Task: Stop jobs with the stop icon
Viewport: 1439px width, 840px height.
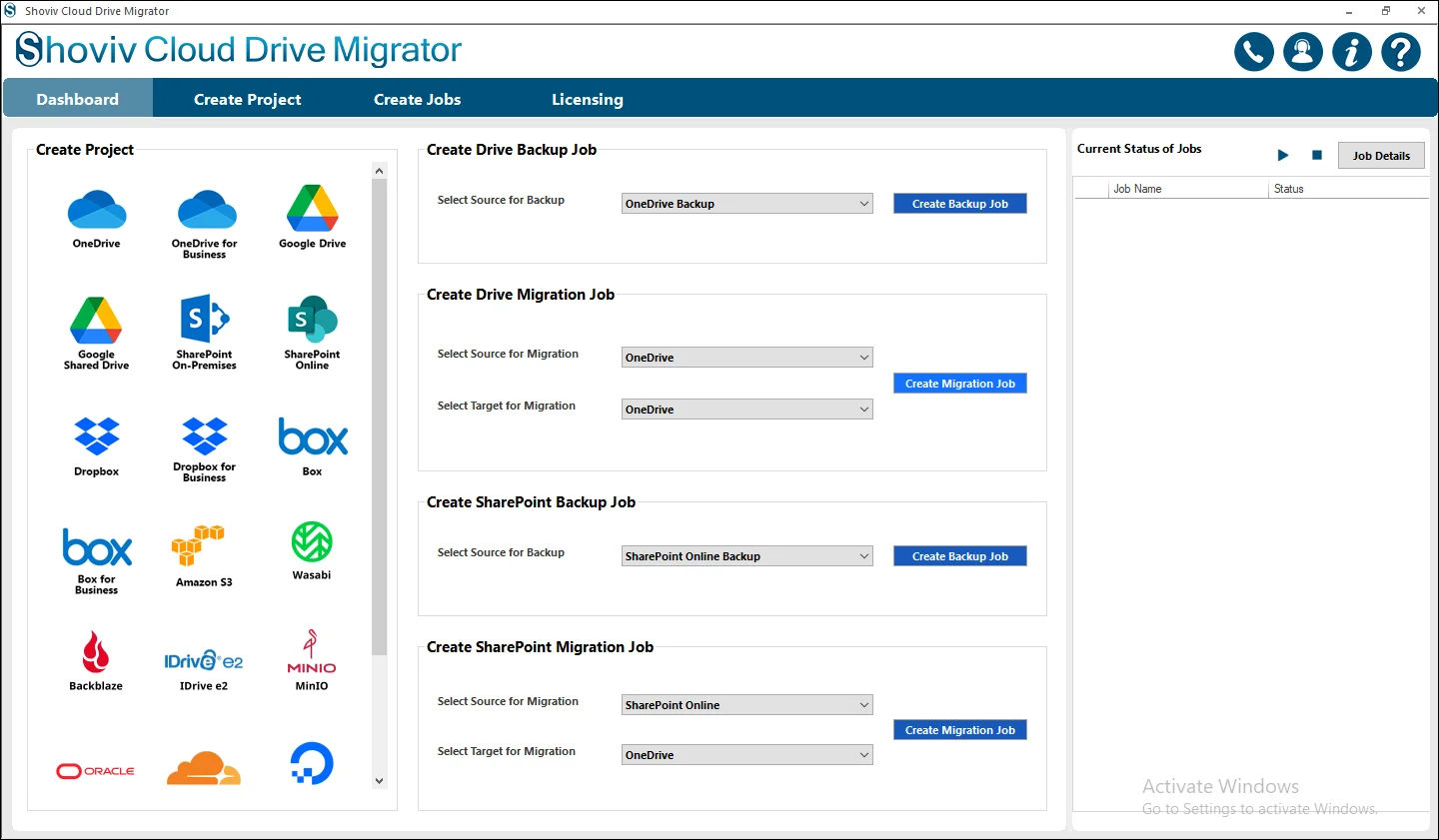Action: (x=1317, y=156)
